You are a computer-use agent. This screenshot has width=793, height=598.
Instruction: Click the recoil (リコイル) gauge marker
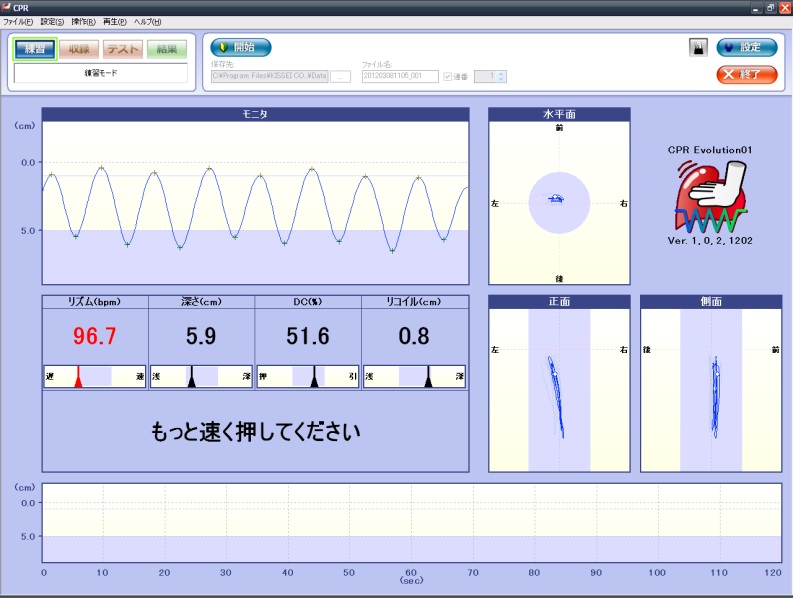[x=428, y=377]
